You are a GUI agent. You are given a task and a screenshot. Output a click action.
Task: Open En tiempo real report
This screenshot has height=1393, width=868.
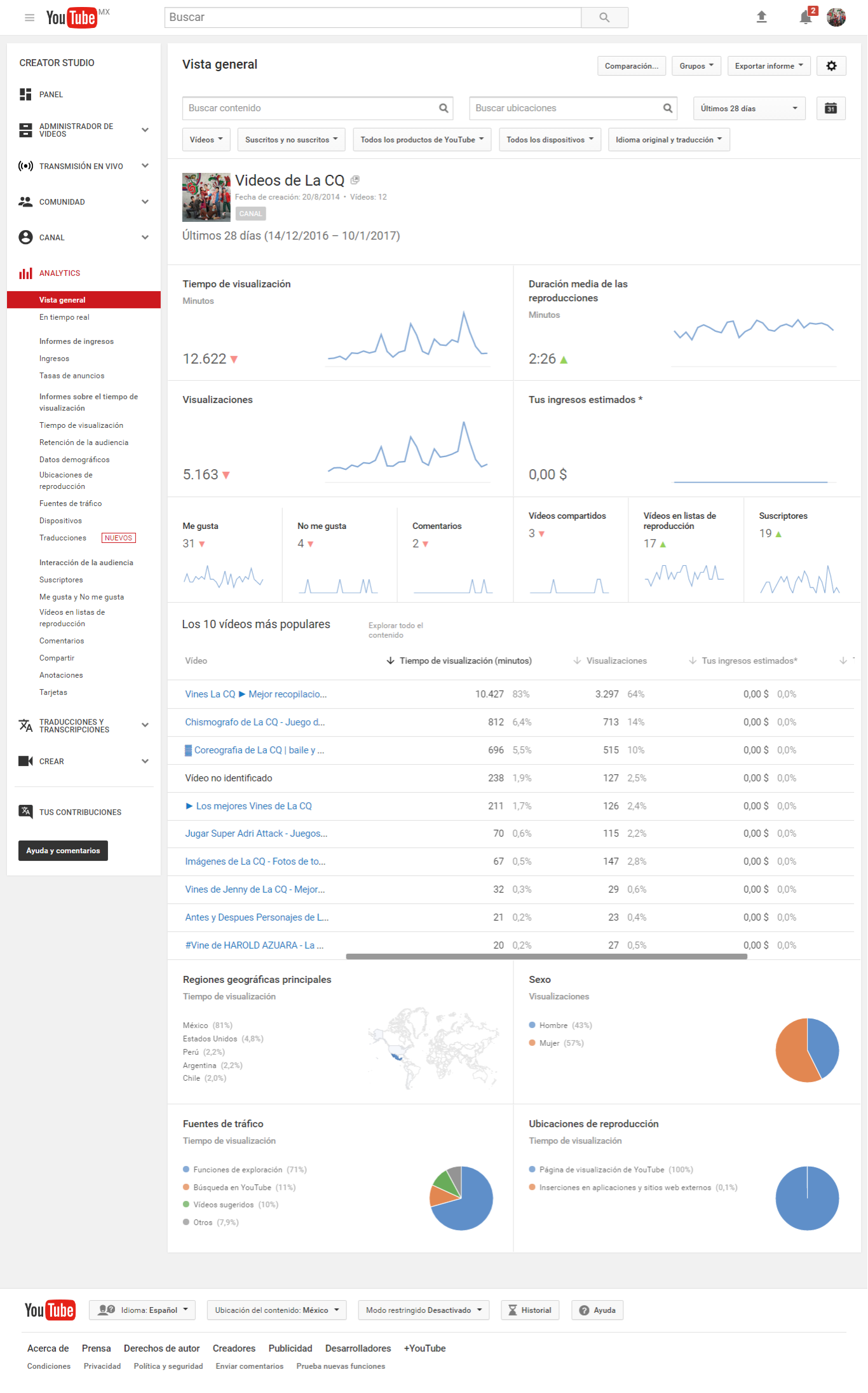coord(64,317)
